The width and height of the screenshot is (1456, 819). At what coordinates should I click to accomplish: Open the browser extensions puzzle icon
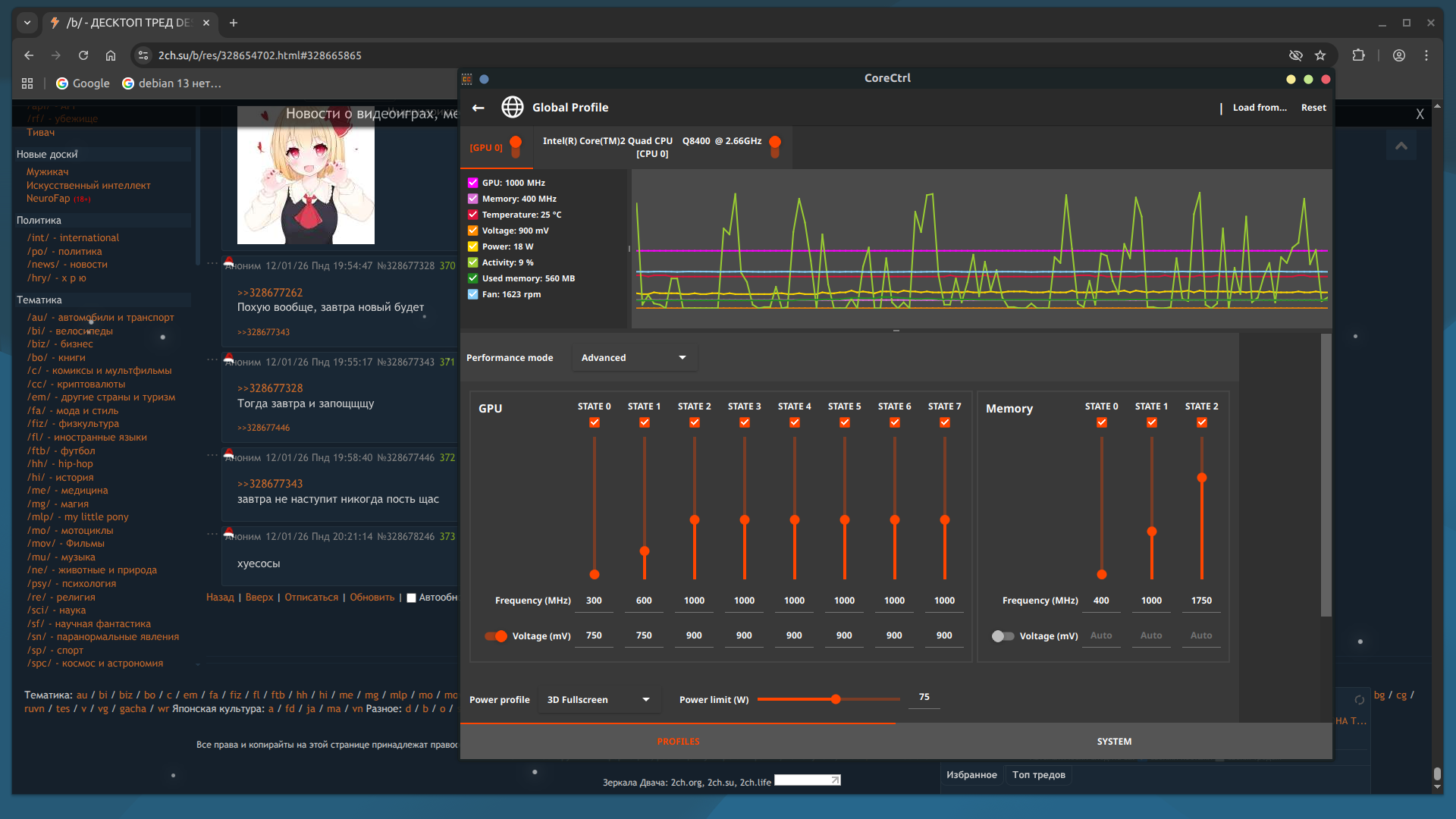point(1358,55)
